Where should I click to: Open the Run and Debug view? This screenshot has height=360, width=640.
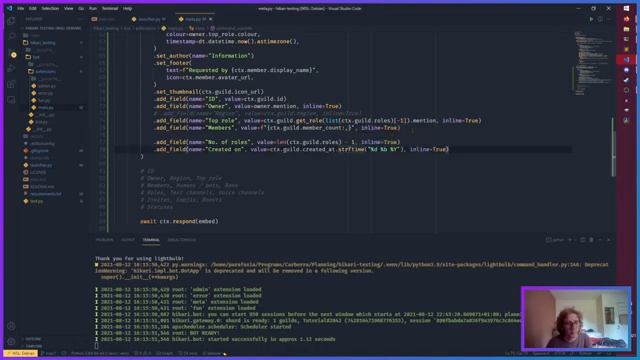coord(11,69)
